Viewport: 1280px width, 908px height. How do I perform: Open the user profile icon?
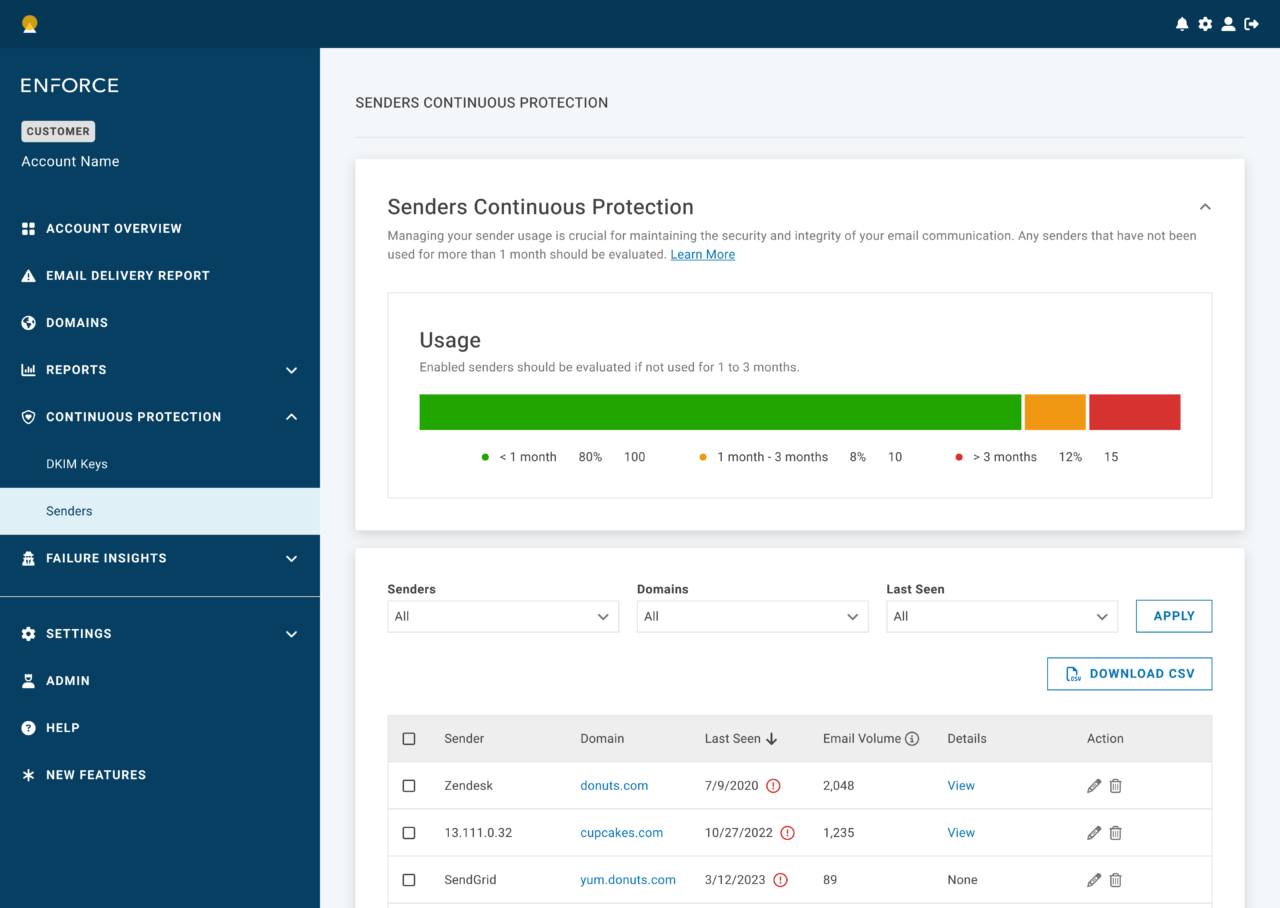click(x=1228, y=24)
